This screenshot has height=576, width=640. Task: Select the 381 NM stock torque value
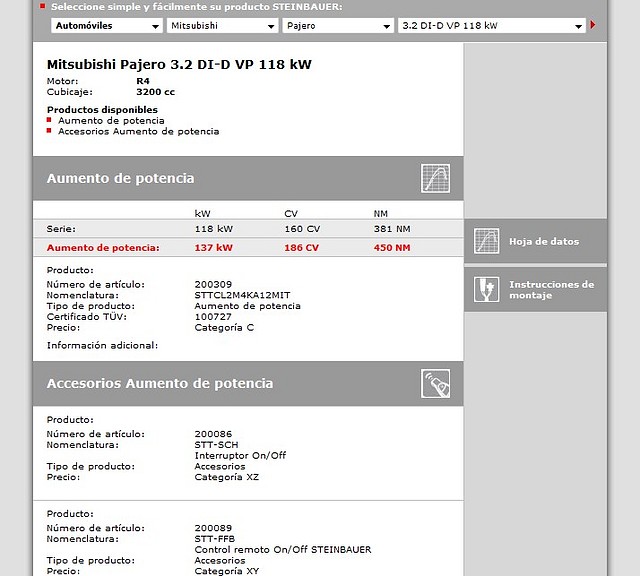click(392, 229)
